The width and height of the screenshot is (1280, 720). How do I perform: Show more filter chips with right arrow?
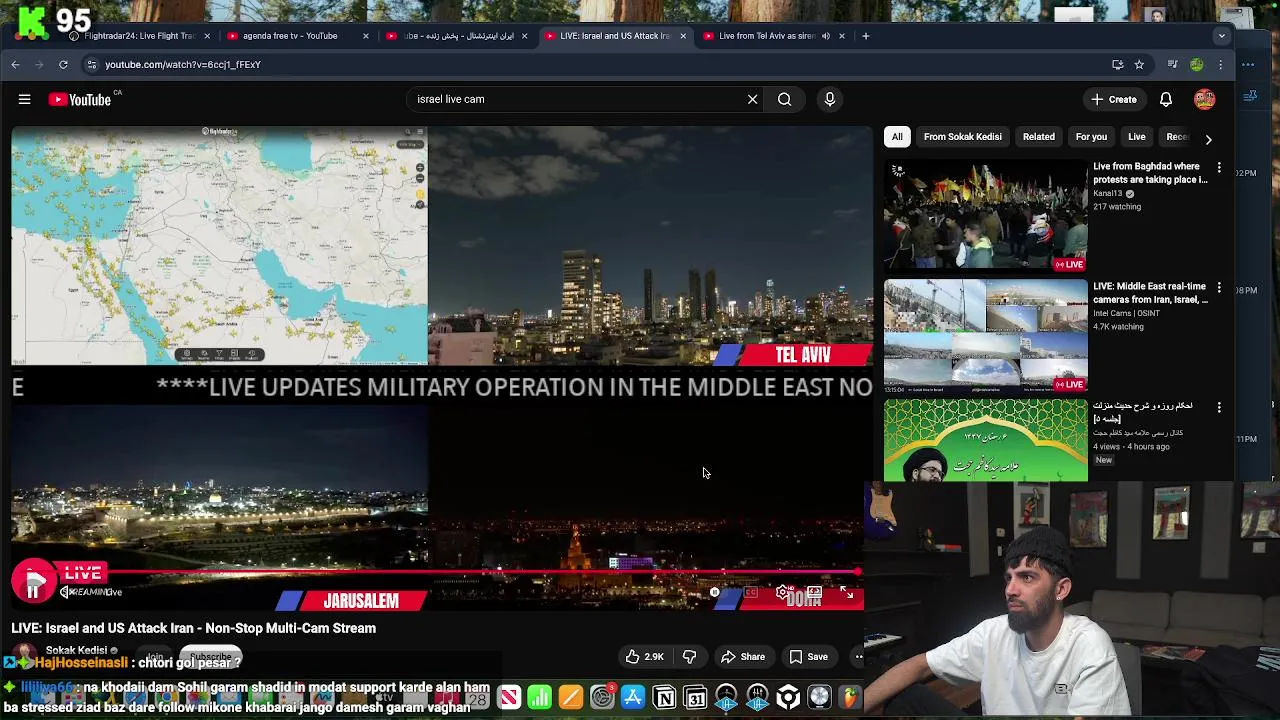[x=1208, y=138]
